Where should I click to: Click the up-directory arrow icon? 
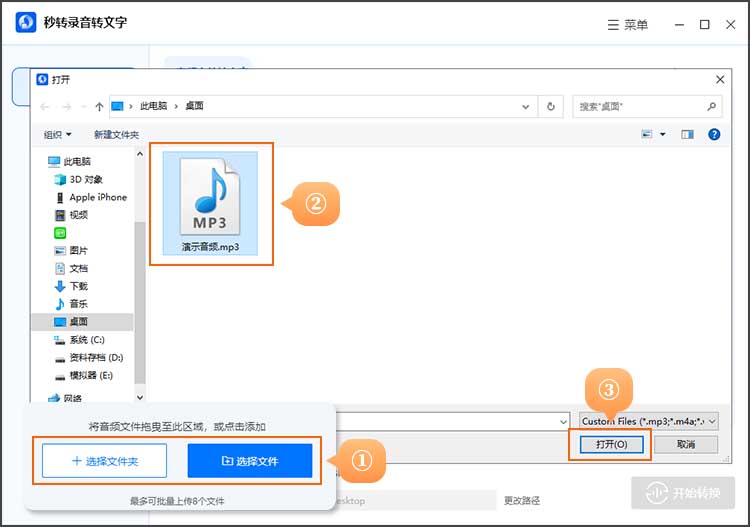click(x=99, y=105)
